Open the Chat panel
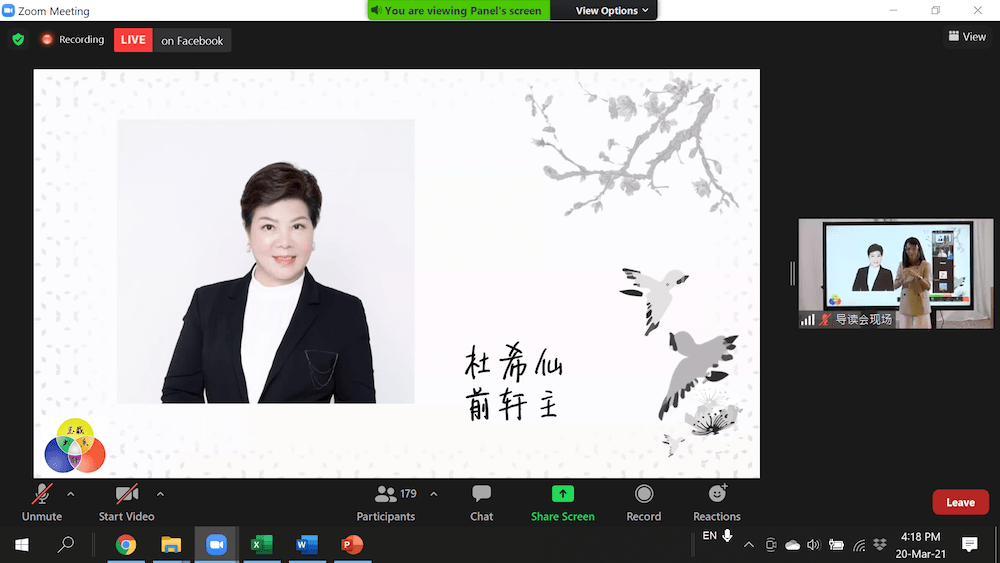1000x563 pixels. point(481,502)
